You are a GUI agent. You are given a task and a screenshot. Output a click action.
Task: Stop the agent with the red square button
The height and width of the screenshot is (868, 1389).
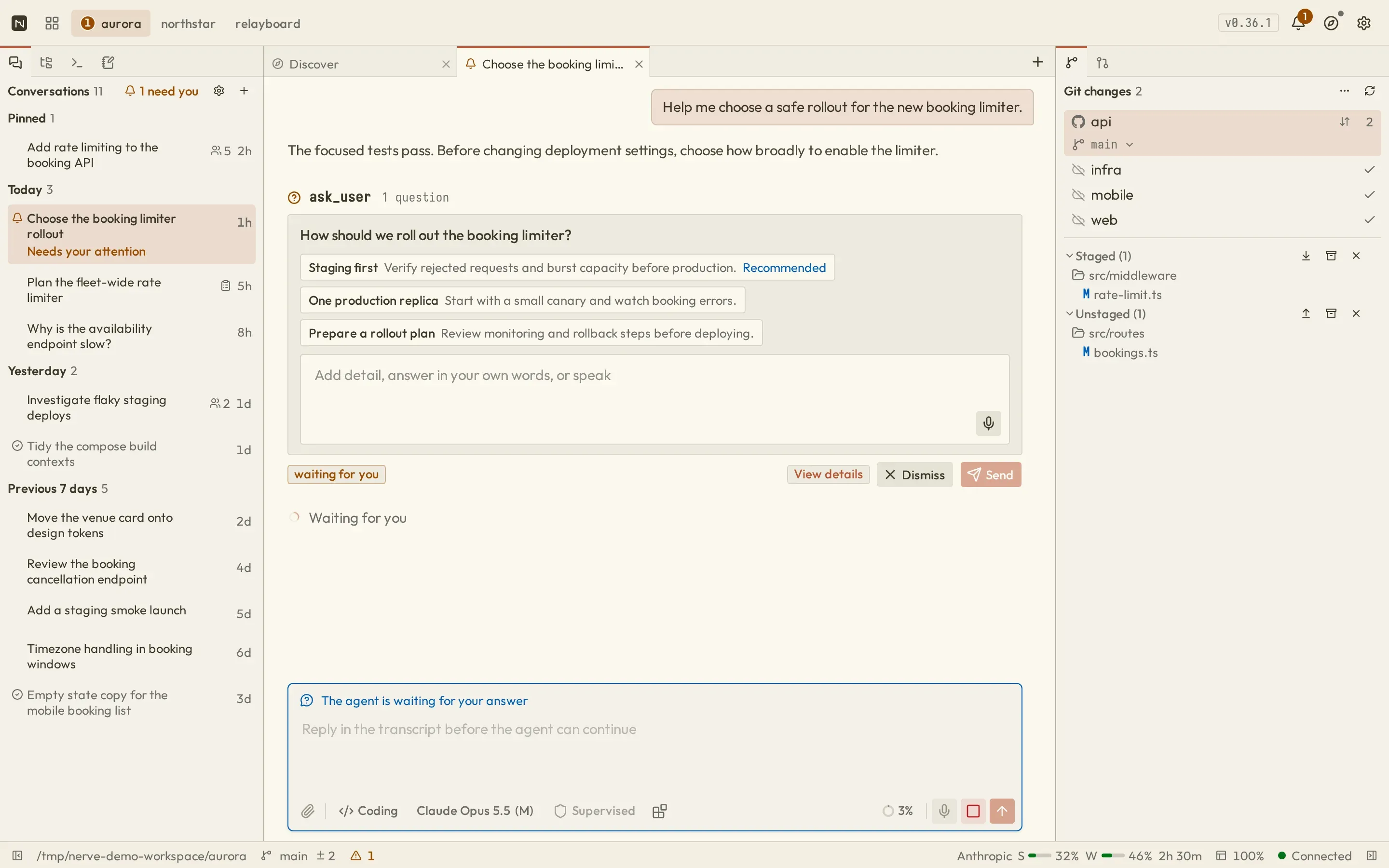click(973, 811)
